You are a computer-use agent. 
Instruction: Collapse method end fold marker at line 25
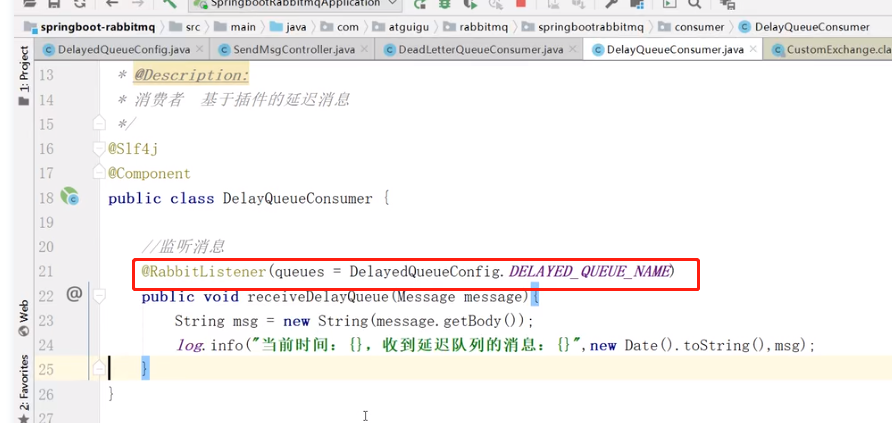pyautogui.click(x=100, y=368)
